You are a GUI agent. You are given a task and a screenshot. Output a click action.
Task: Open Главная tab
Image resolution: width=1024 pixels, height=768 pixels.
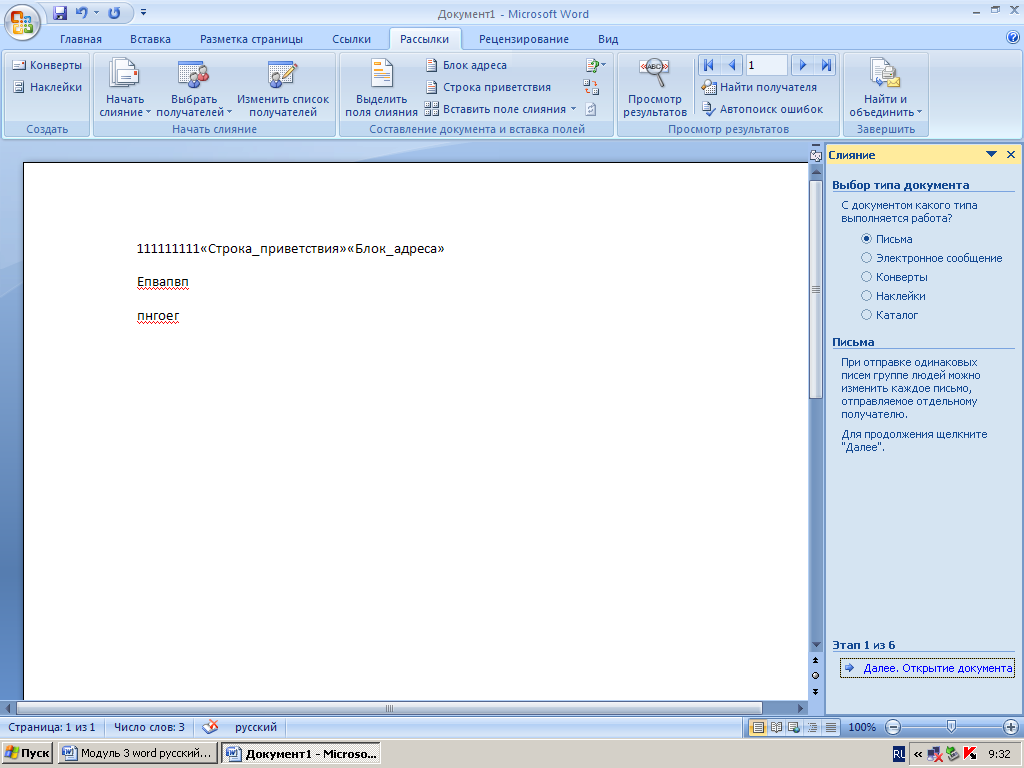tap(81, 39)
